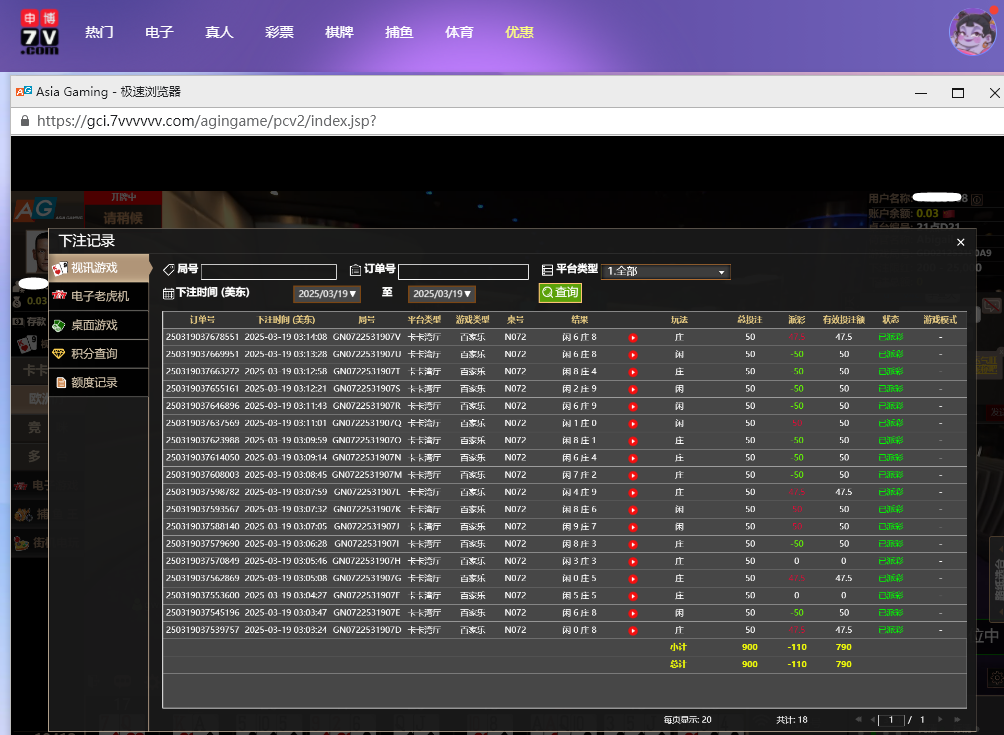
Task: Go to previous page of records
Action: tap(872, 719)
